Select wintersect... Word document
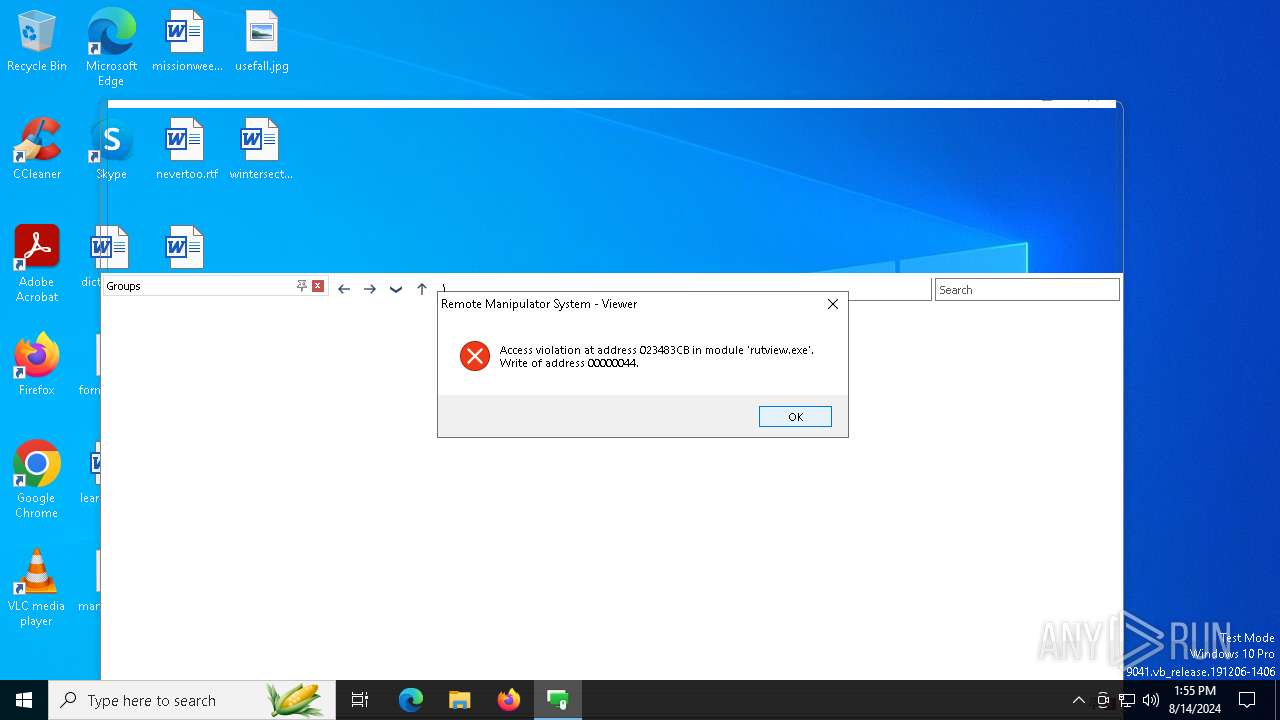Viewport: 1280px width, 720px height. pyautogui.click(x=261, y=150)
